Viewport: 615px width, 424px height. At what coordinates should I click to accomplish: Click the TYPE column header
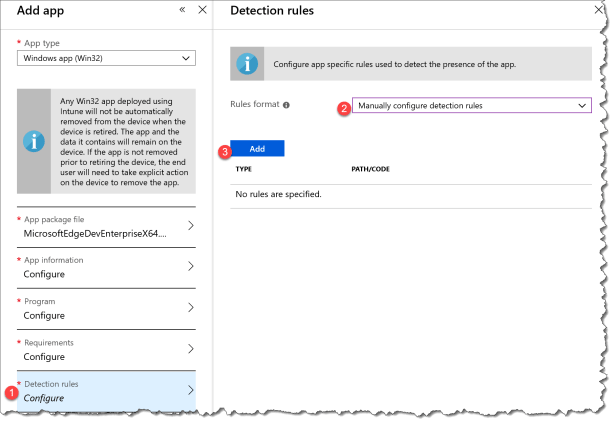pos(243,169)
